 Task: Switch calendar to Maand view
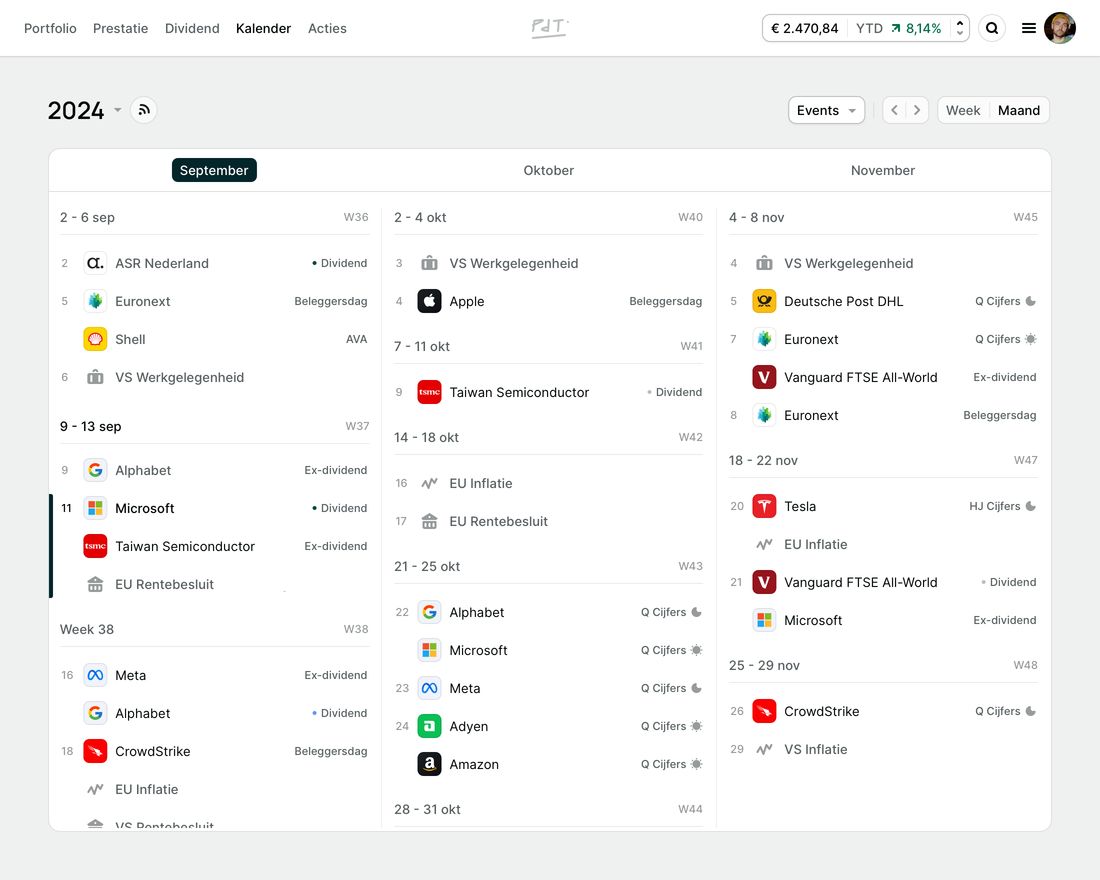1019,110
